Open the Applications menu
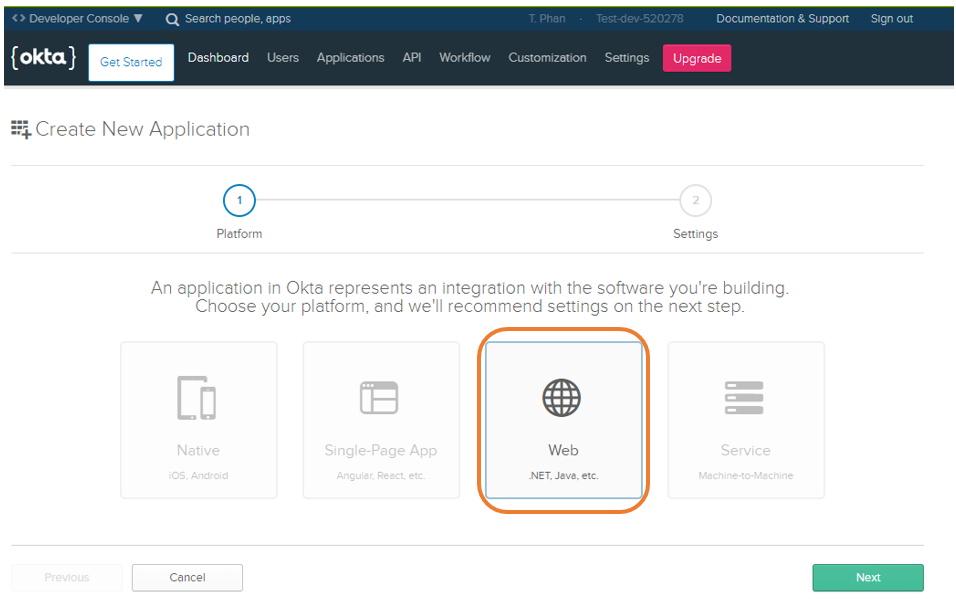Image resolution: width=956 pixels, height=599 pixels. [351, 58]
